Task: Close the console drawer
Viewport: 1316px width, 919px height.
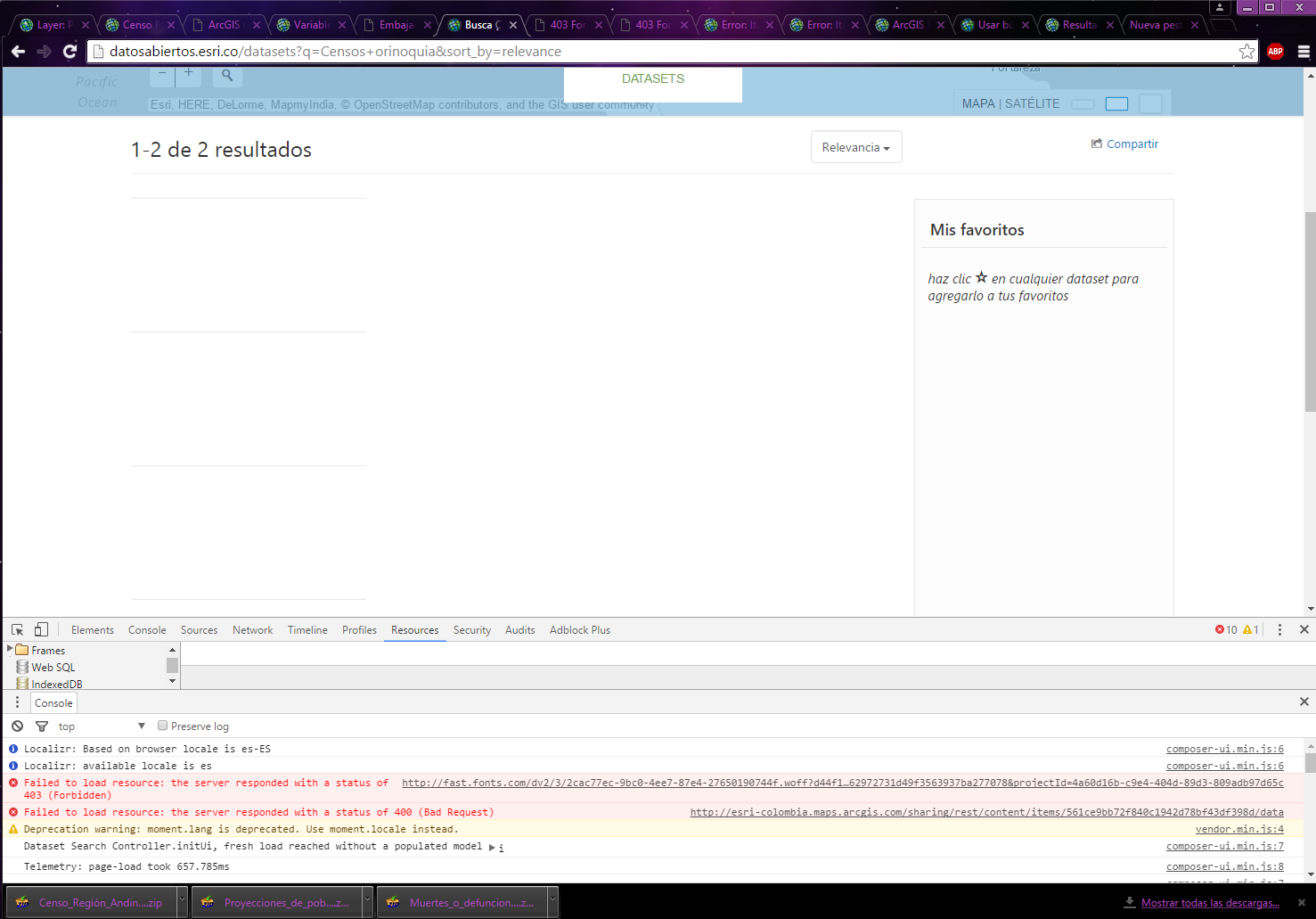Action: coord(1304,702)
